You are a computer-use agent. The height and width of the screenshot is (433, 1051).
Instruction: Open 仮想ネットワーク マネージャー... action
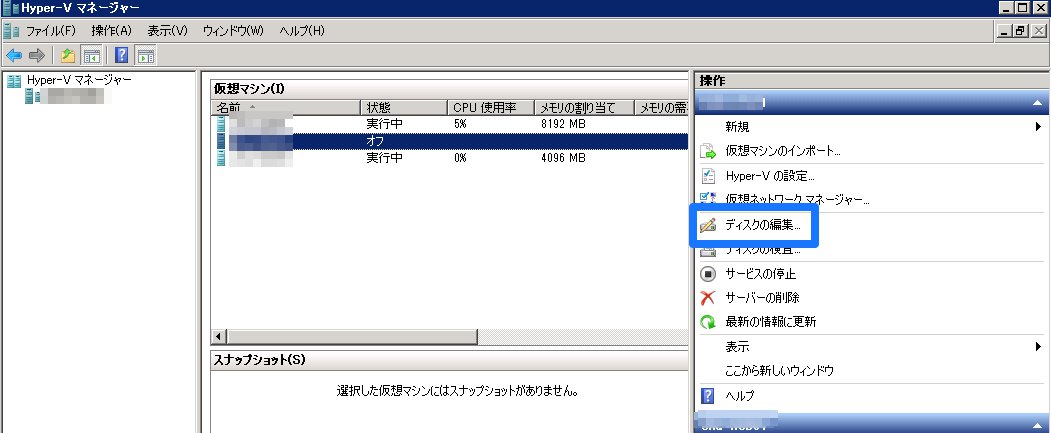(798, 200)
